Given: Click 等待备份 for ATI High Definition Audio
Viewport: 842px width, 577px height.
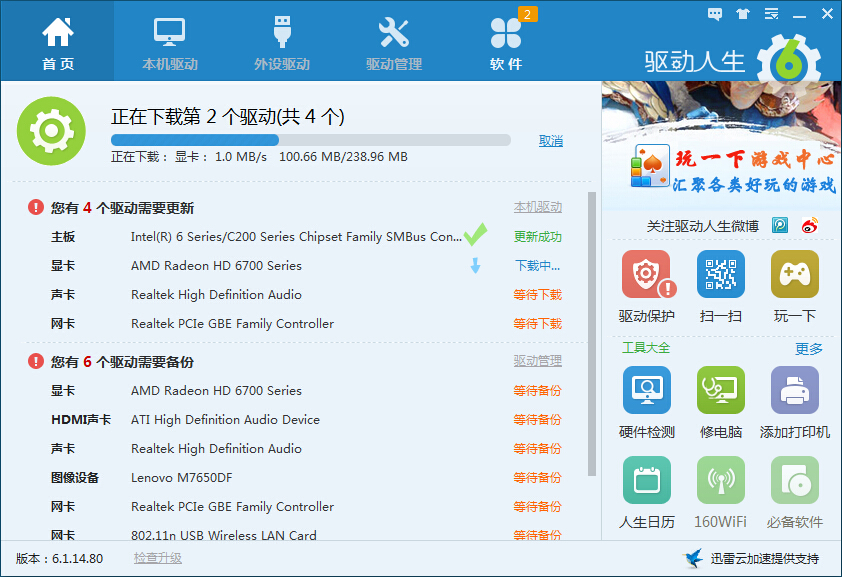Looking at the screenshot, I should (538, 420).
